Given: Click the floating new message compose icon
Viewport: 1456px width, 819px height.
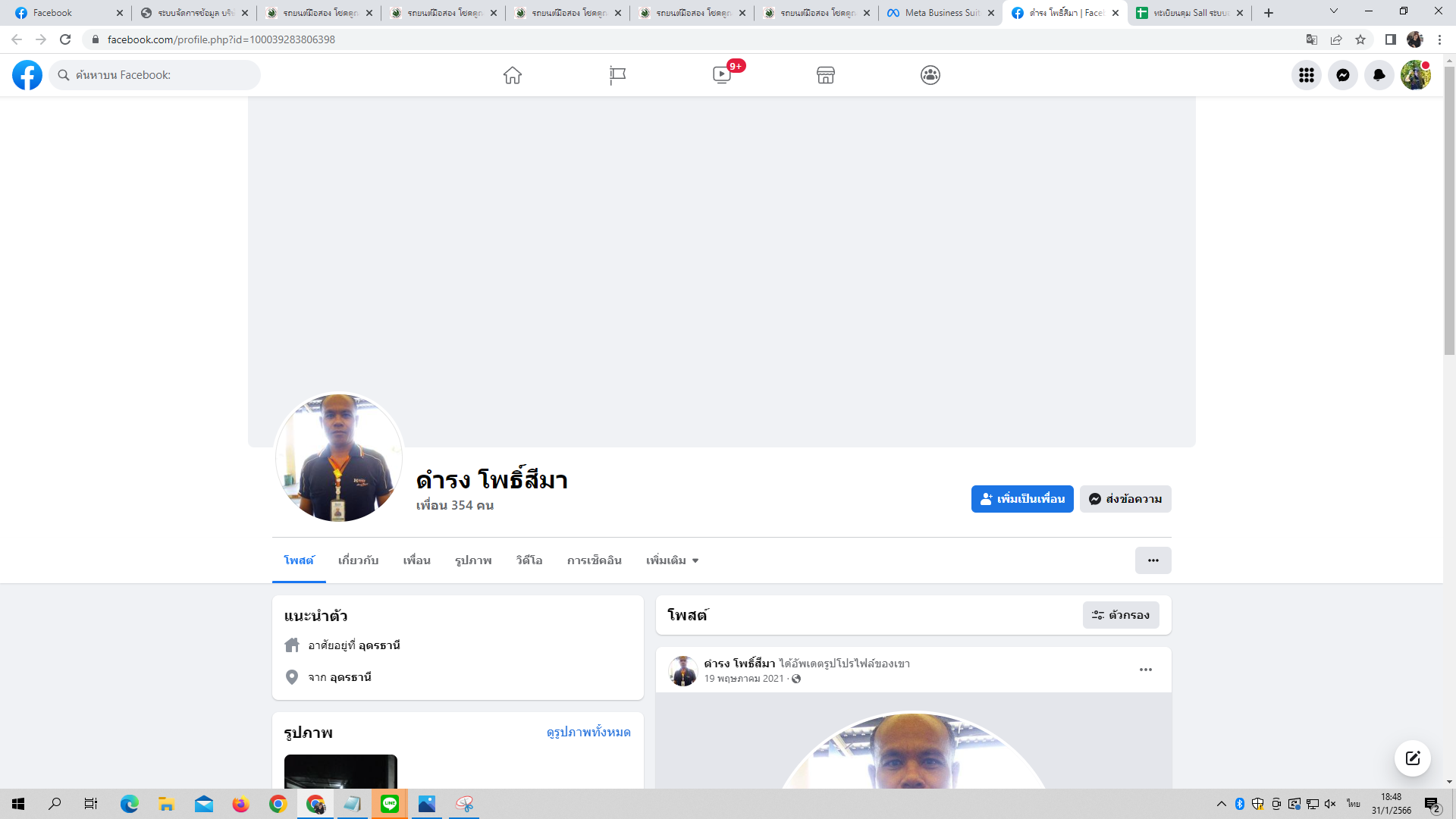Looking at the screenshot, I should tap(1412, 758).
